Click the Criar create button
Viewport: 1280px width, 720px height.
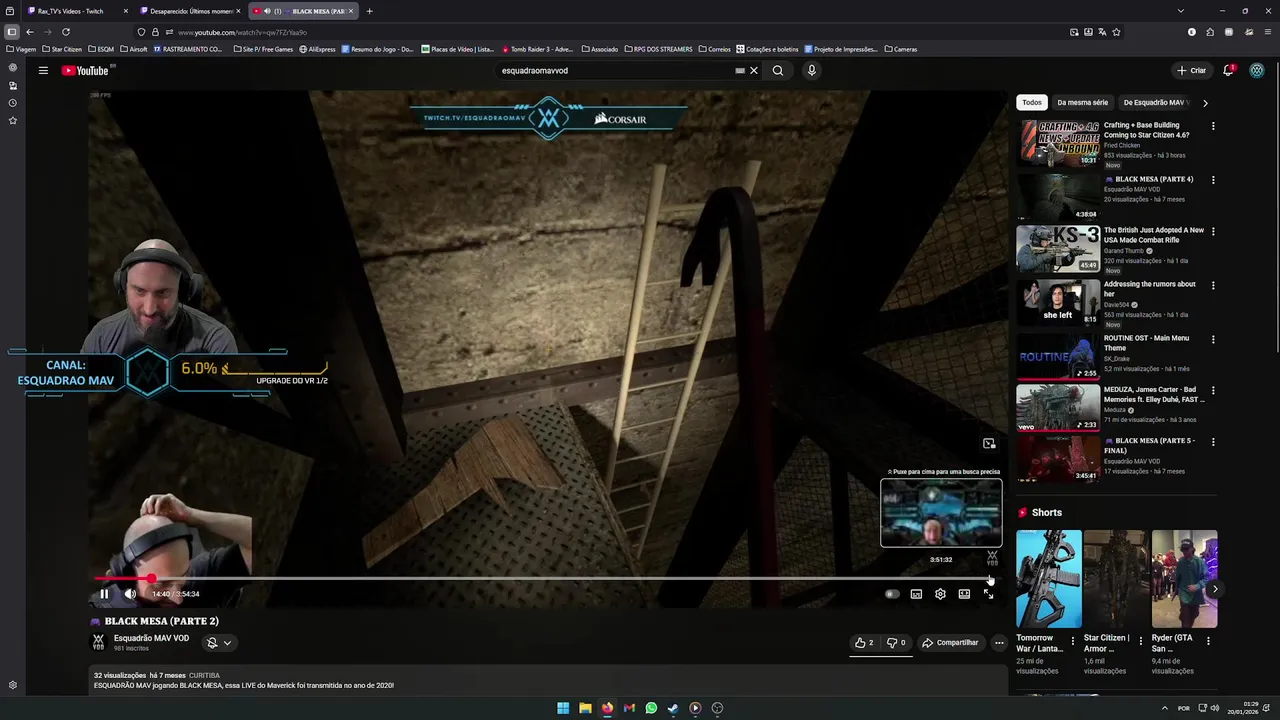[1192, 71]
